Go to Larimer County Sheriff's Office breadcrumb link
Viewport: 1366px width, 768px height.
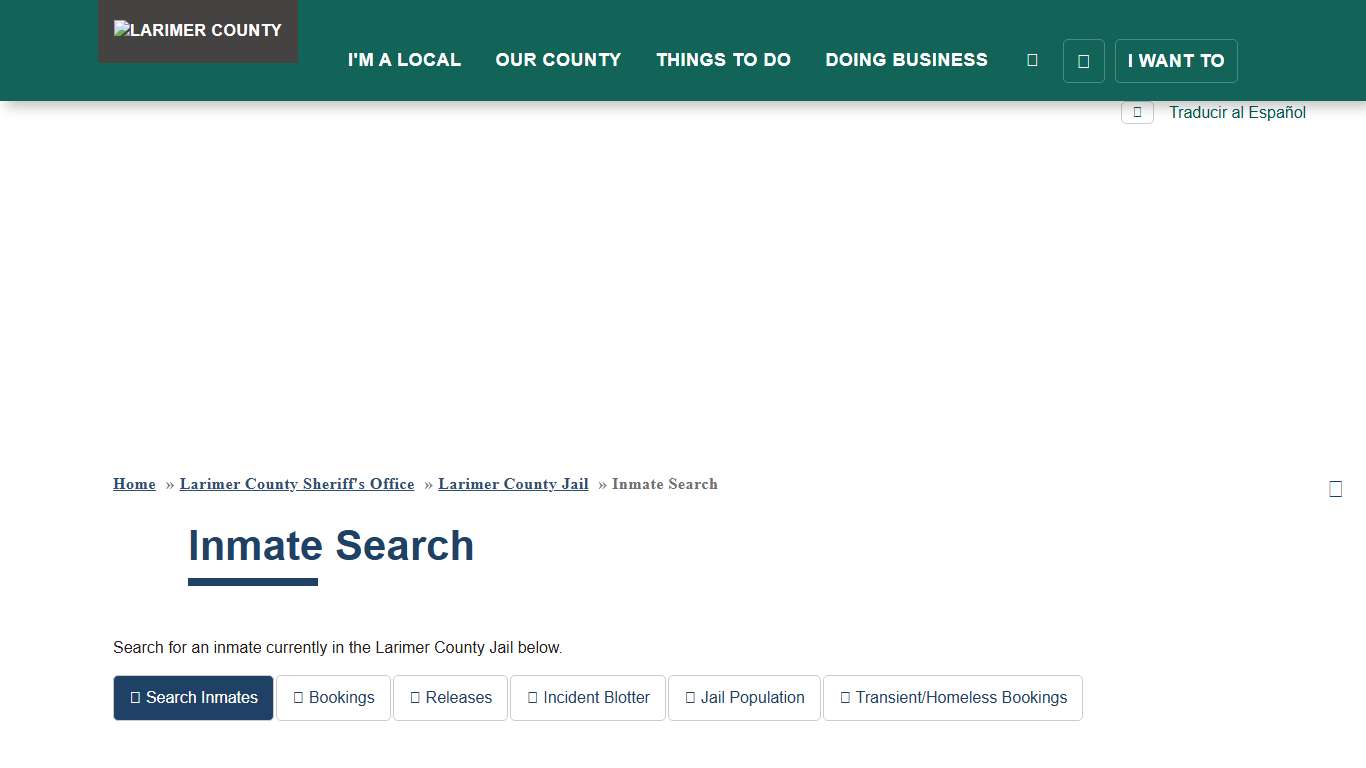click(297, 484)
